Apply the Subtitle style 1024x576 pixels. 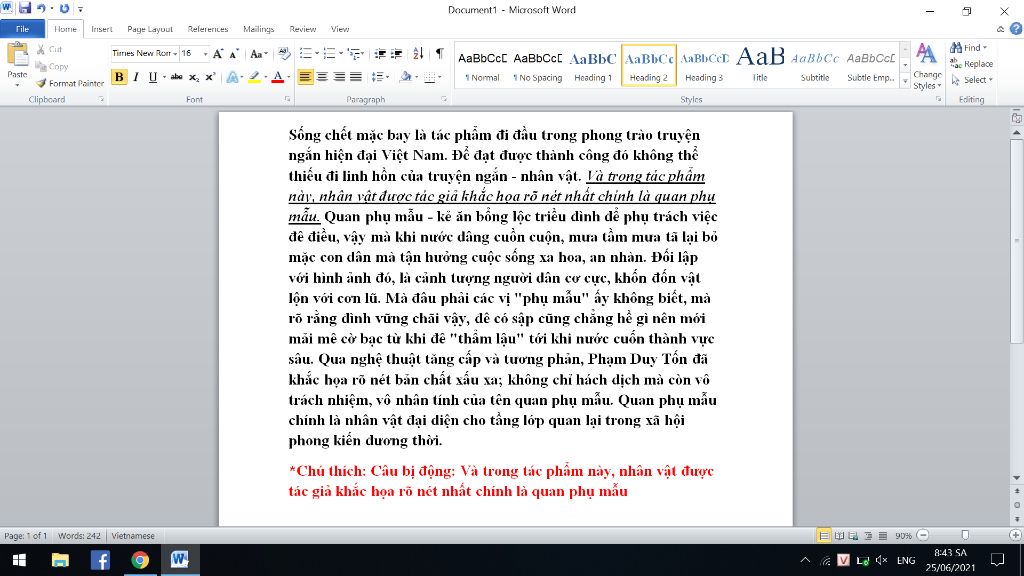(x=815, y=65)
